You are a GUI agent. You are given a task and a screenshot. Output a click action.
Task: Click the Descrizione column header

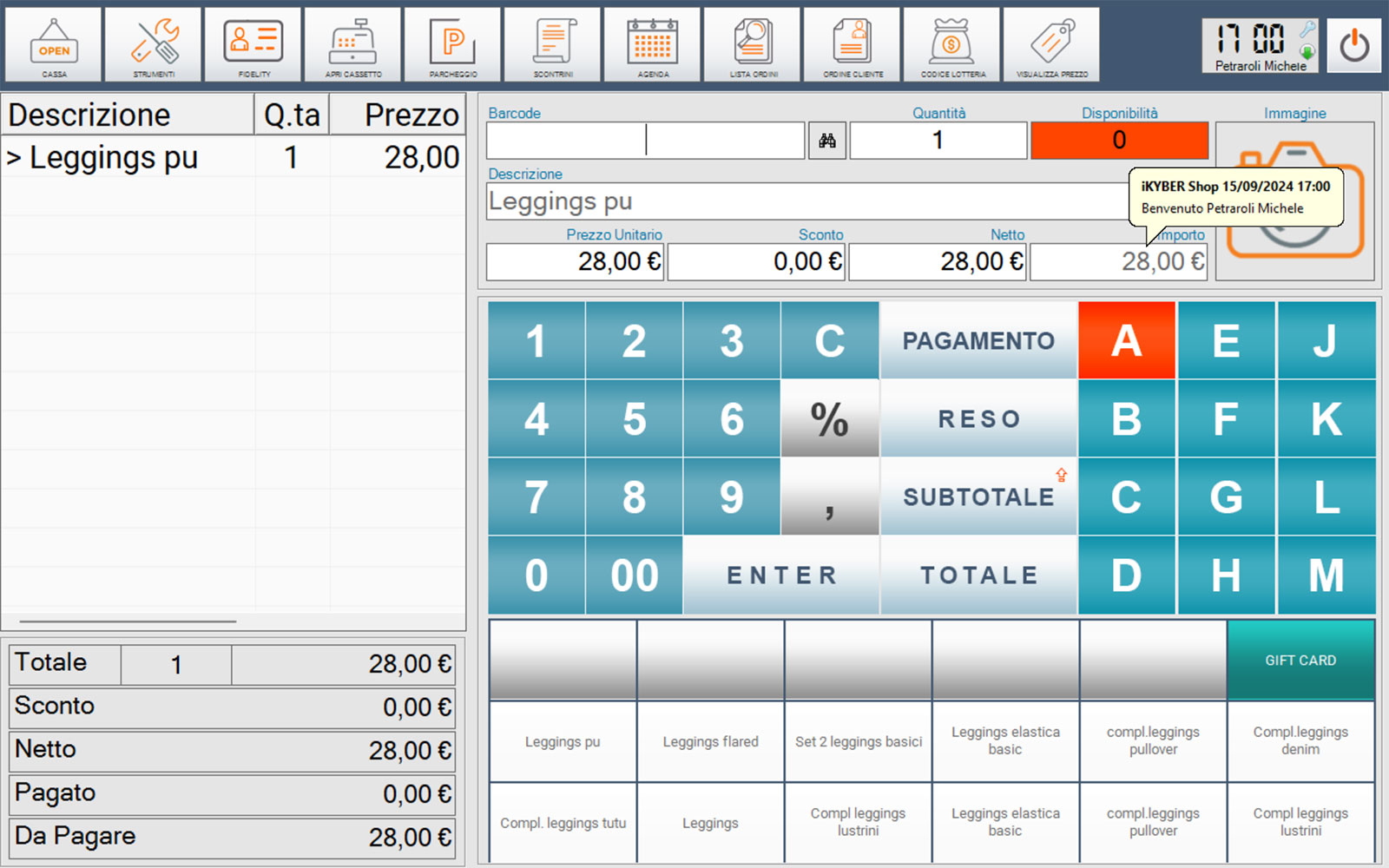(x=128, y=115)
